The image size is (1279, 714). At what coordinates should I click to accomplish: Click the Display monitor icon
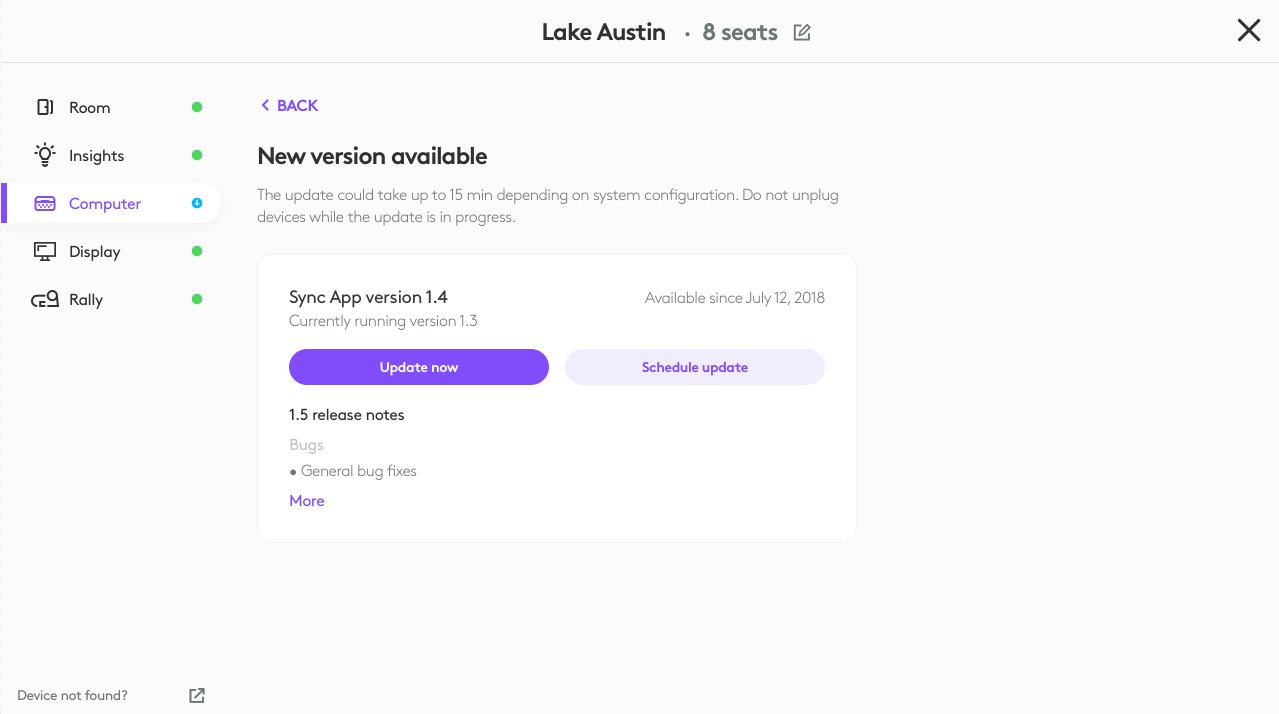click(45, 251)
